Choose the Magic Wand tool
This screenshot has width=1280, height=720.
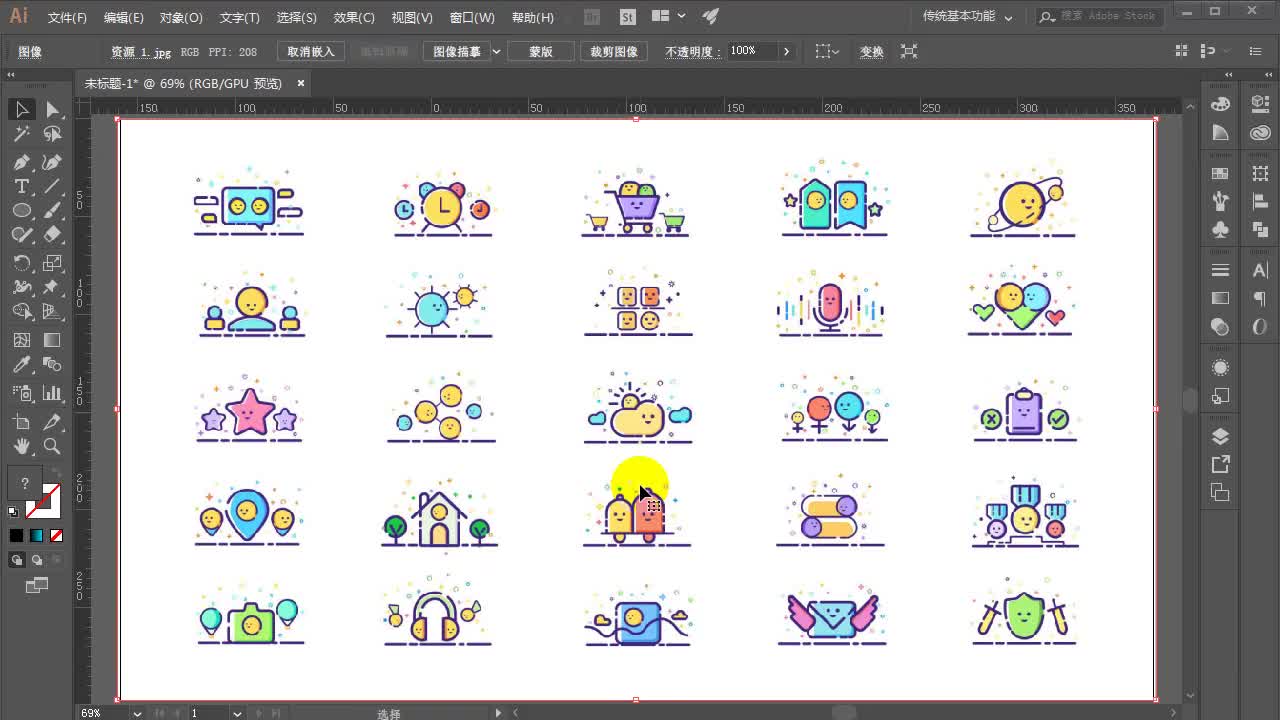coord(22,134)
